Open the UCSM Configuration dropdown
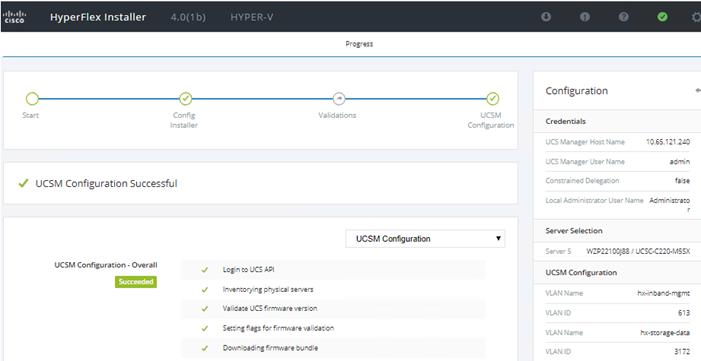The height and width of the screenshot is (361, 701). pos(425,238)
